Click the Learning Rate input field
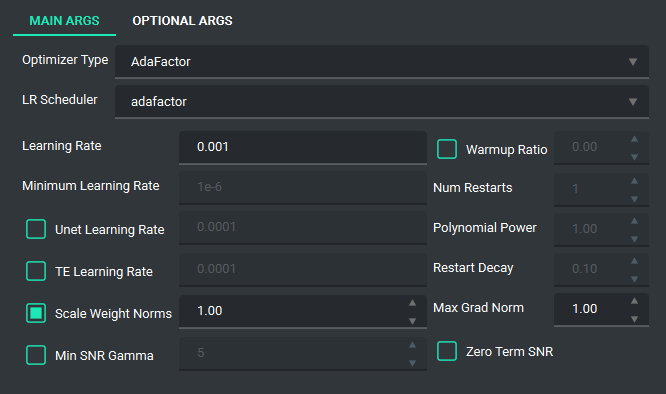The width and height of the screenshot is (666, 394). tap(303, 147)
